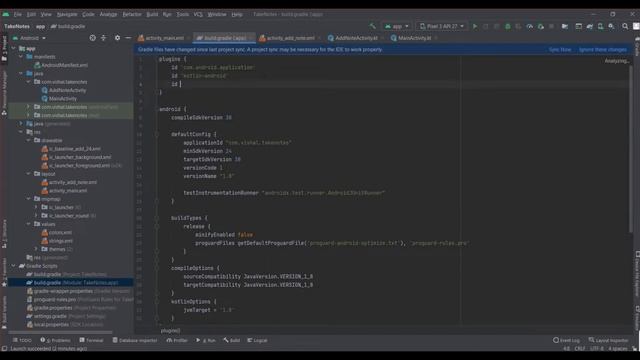Screen dimensions: 640x360
Task: Collapse the values folder
Action: click(29, 224)
